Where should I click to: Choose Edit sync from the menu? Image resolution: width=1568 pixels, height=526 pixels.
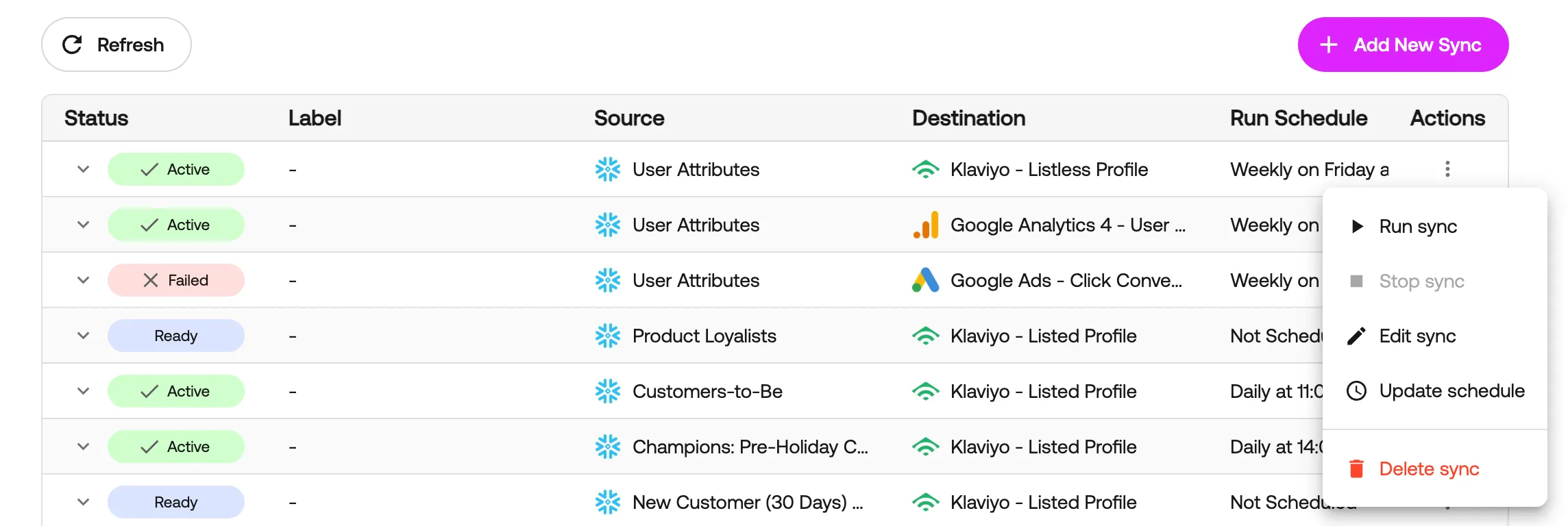coord(1434,336)
